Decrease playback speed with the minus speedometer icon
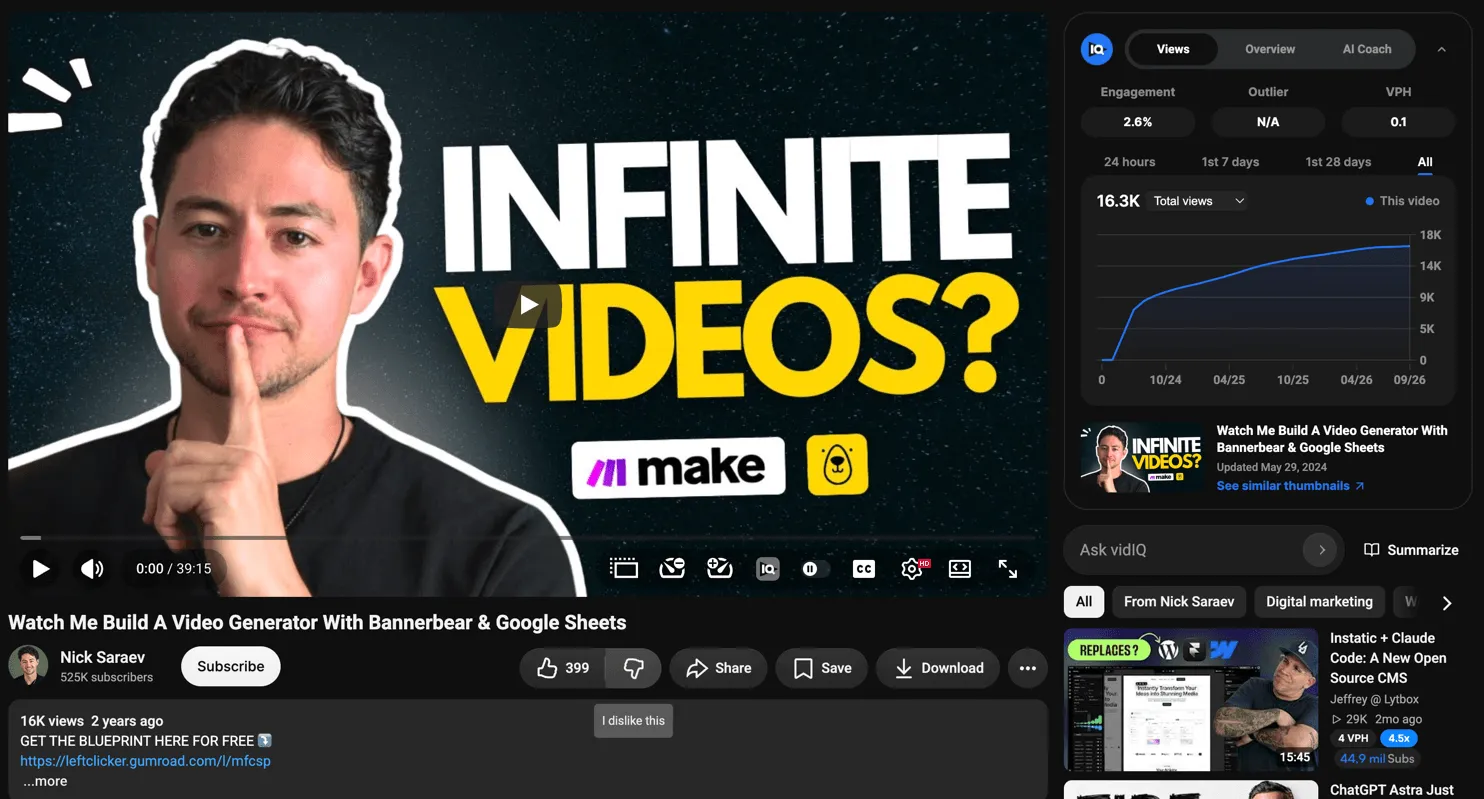 [672, 569]
